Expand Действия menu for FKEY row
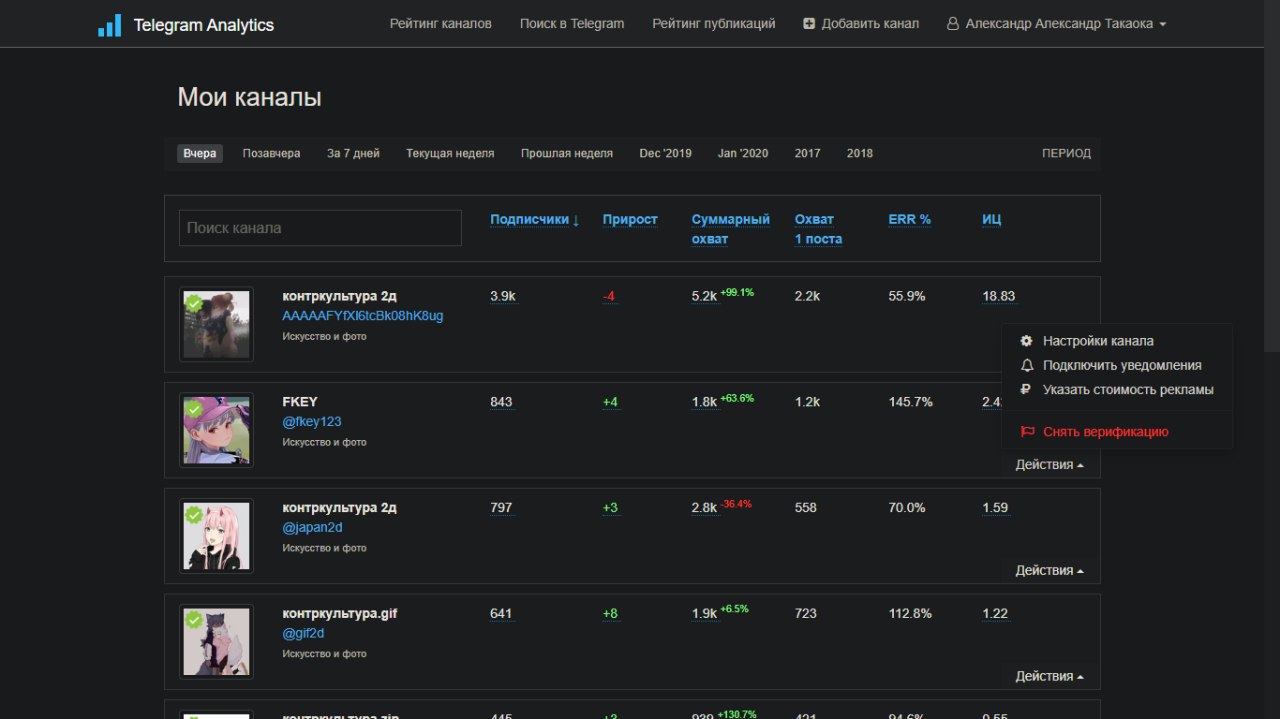 [1050, 465]
